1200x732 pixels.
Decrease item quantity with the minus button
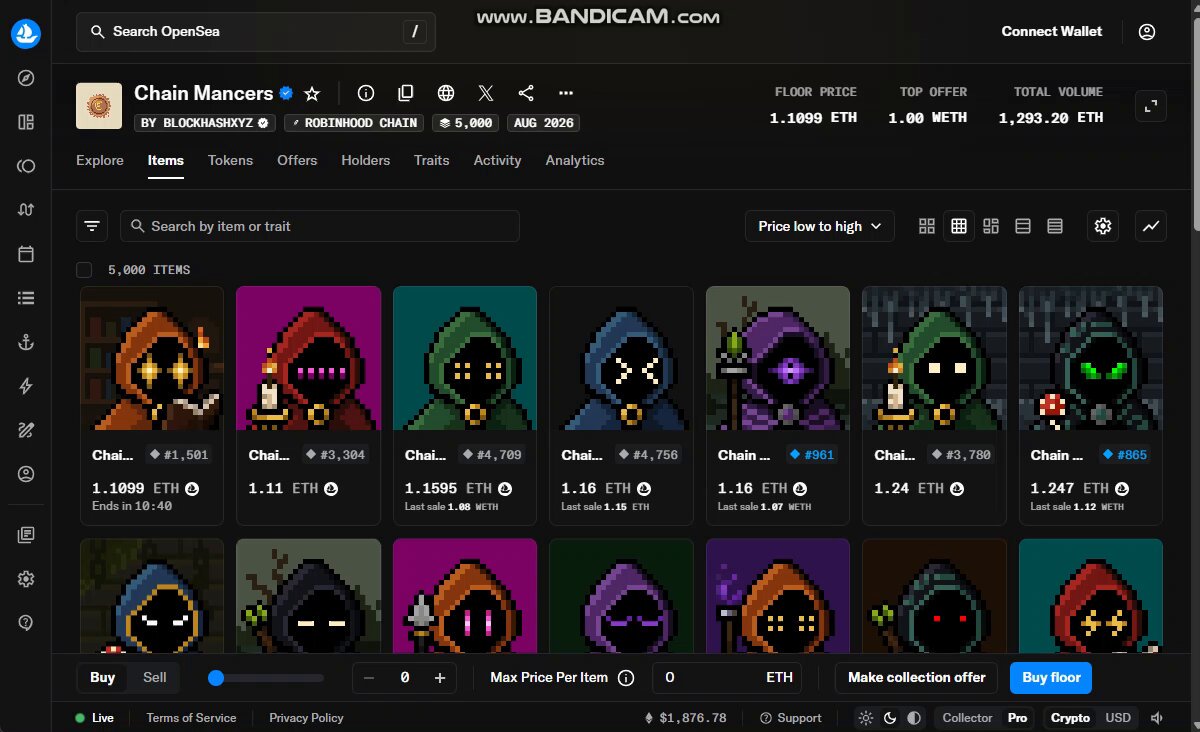369,677
